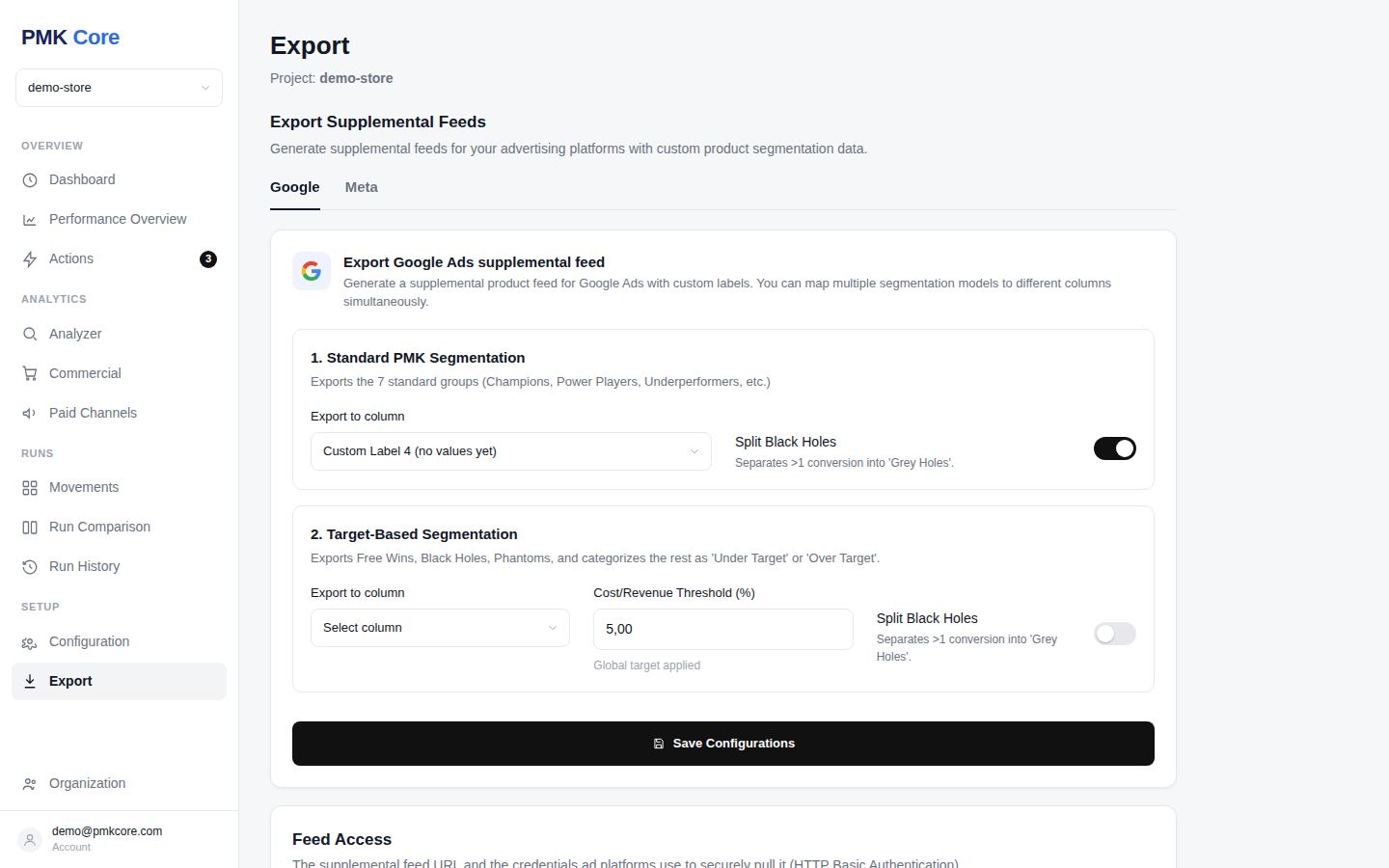The height and width of the screenshot is (868, 1389).
Task: Click the save disk icon on button
Action: click(x=659, y=744)
